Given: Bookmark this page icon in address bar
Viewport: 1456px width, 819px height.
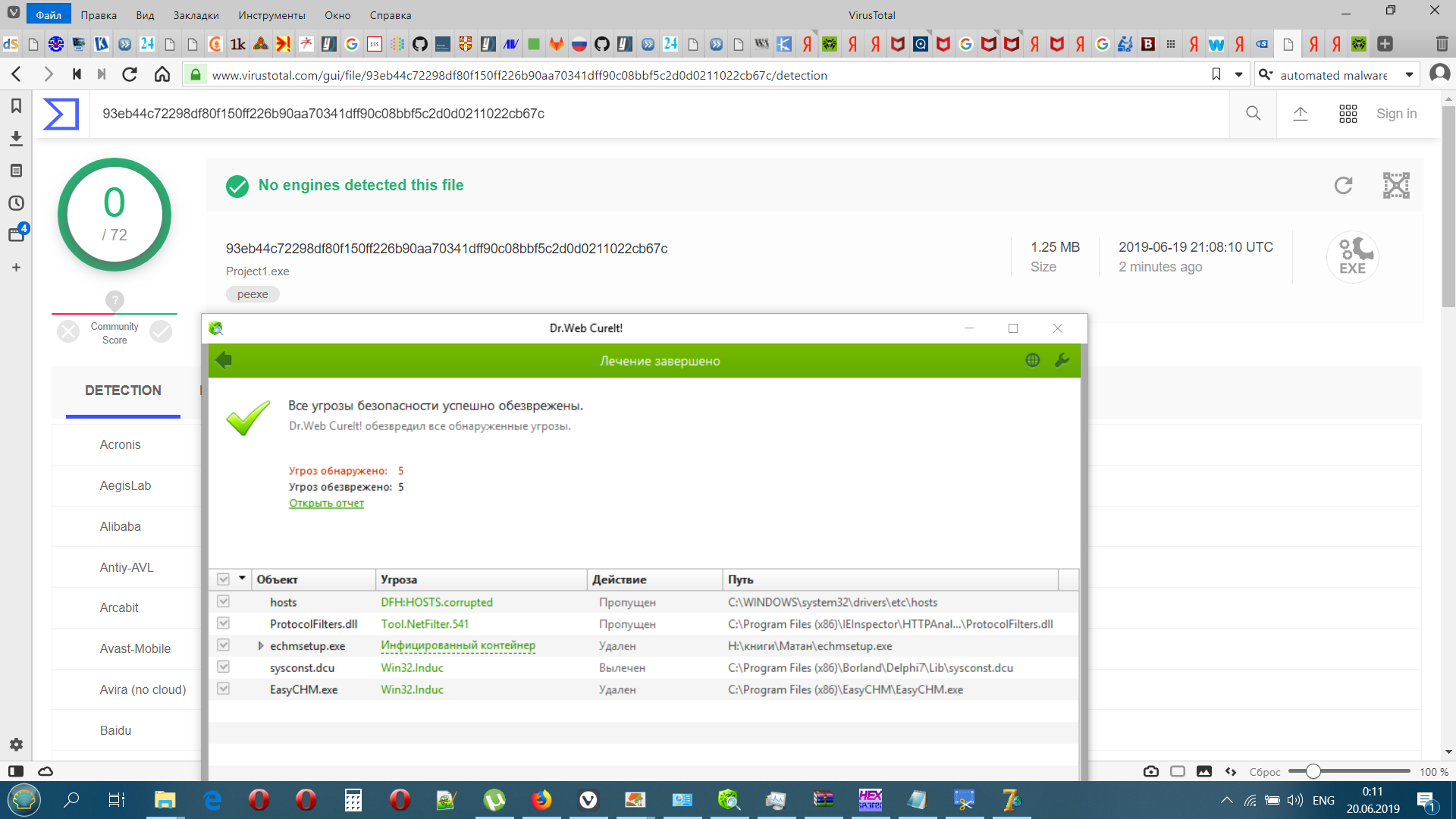Looking at the screenshot, I should [1216, 74].
